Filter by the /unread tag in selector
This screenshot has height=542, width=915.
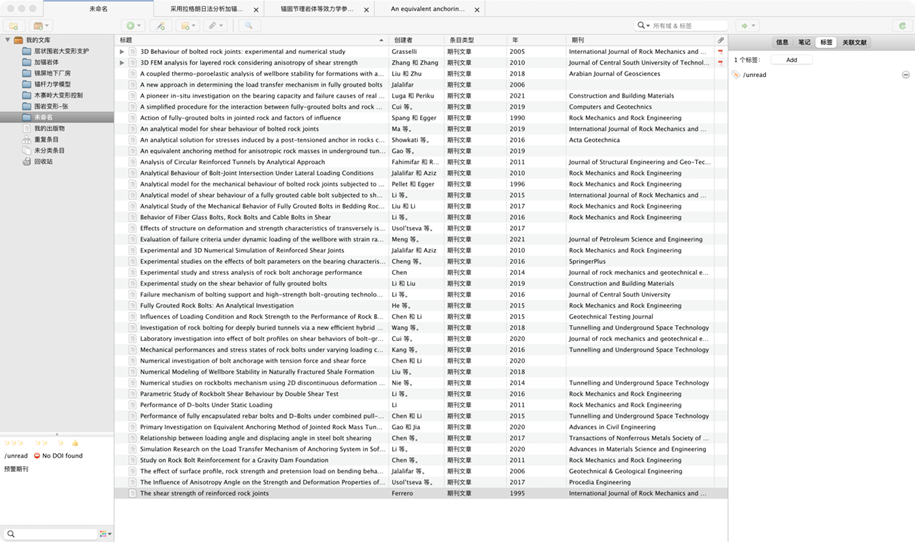[x=16, y=456]
